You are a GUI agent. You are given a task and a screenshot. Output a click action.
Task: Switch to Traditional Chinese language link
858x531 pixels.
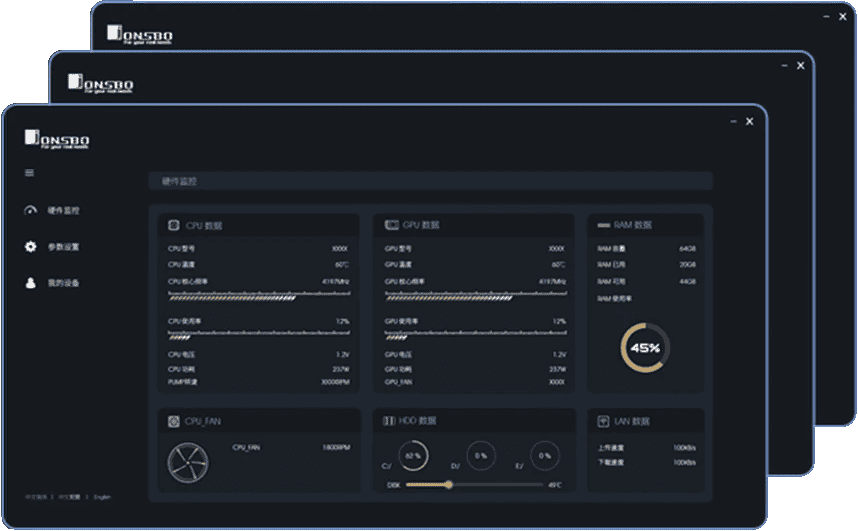point(69,497)
